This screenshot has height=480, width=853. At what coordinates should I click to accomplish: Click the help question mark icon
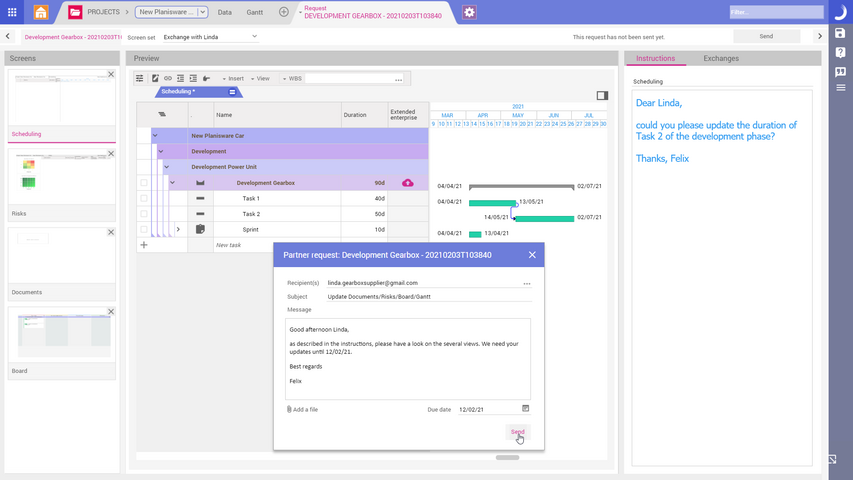(840, 51)
